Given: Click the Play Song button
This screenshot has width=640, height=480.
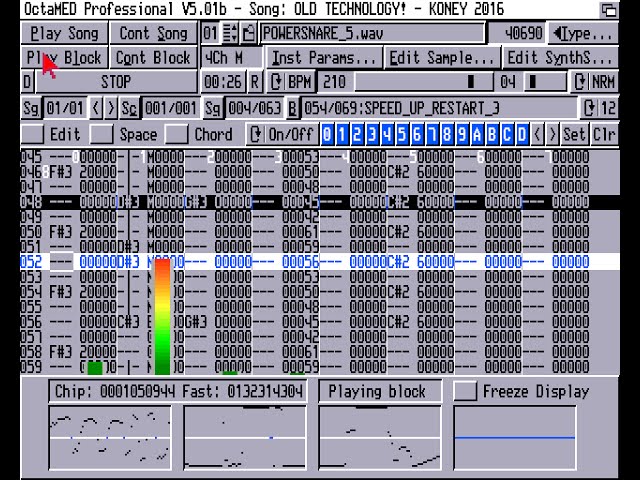Looking at the screenshot, I should point(64,33).
